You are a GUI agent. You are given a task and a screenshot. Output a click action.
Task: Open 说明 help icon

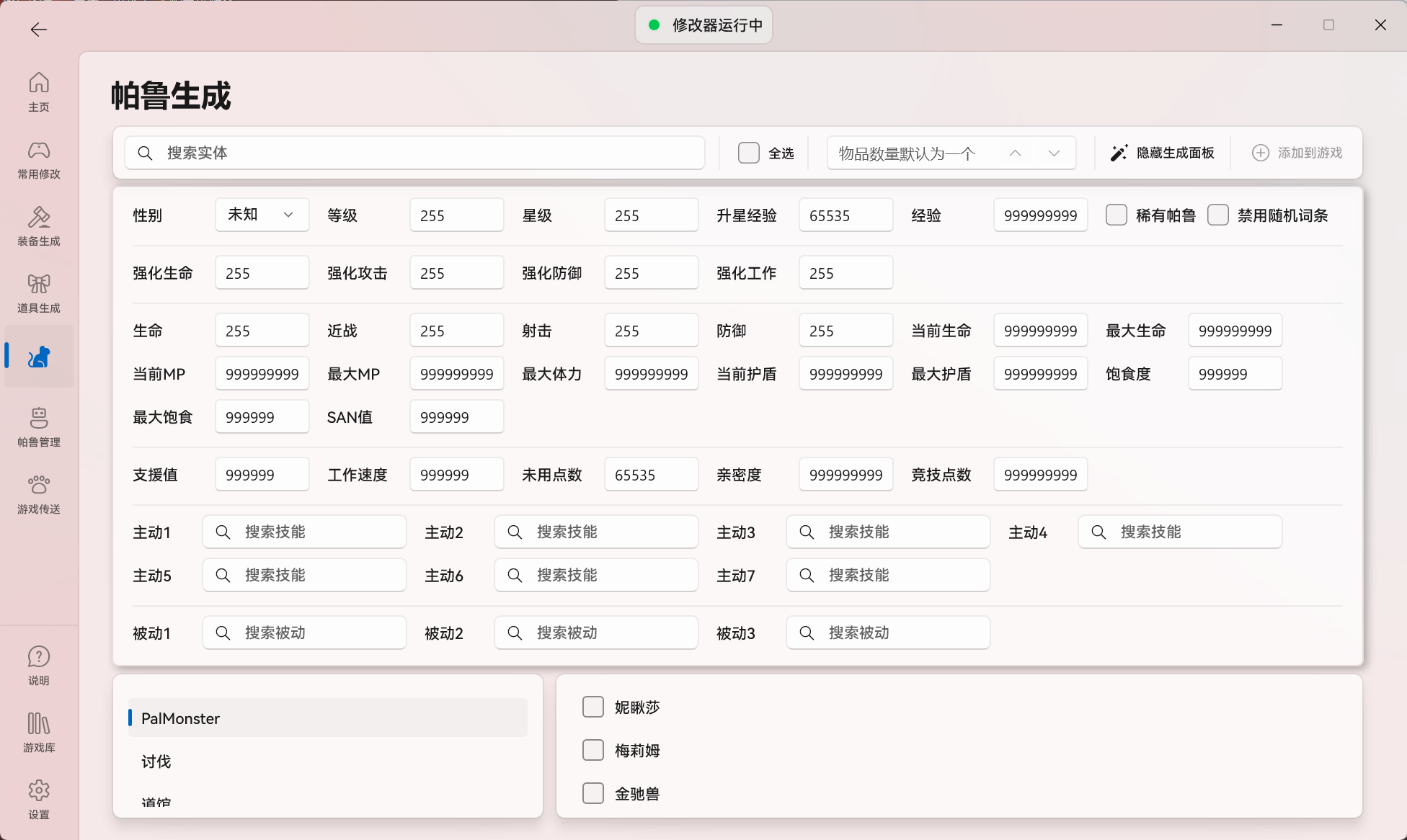[39, 666]
